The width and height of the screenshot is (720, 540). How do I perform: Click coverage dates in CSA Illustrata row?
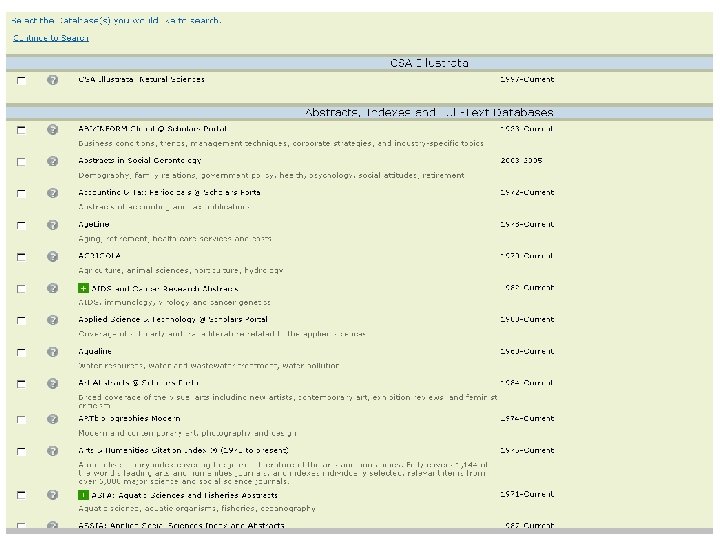click(527, 79)
